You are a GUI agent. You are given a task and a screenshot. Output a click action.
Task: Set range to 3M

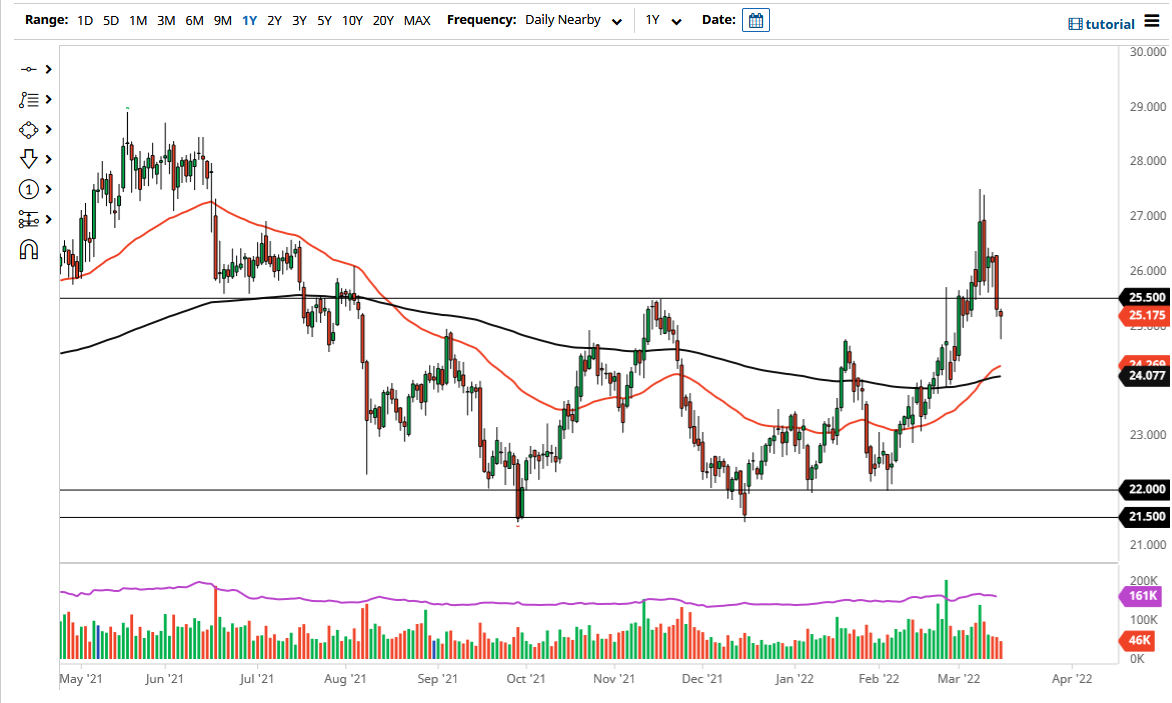166,20
